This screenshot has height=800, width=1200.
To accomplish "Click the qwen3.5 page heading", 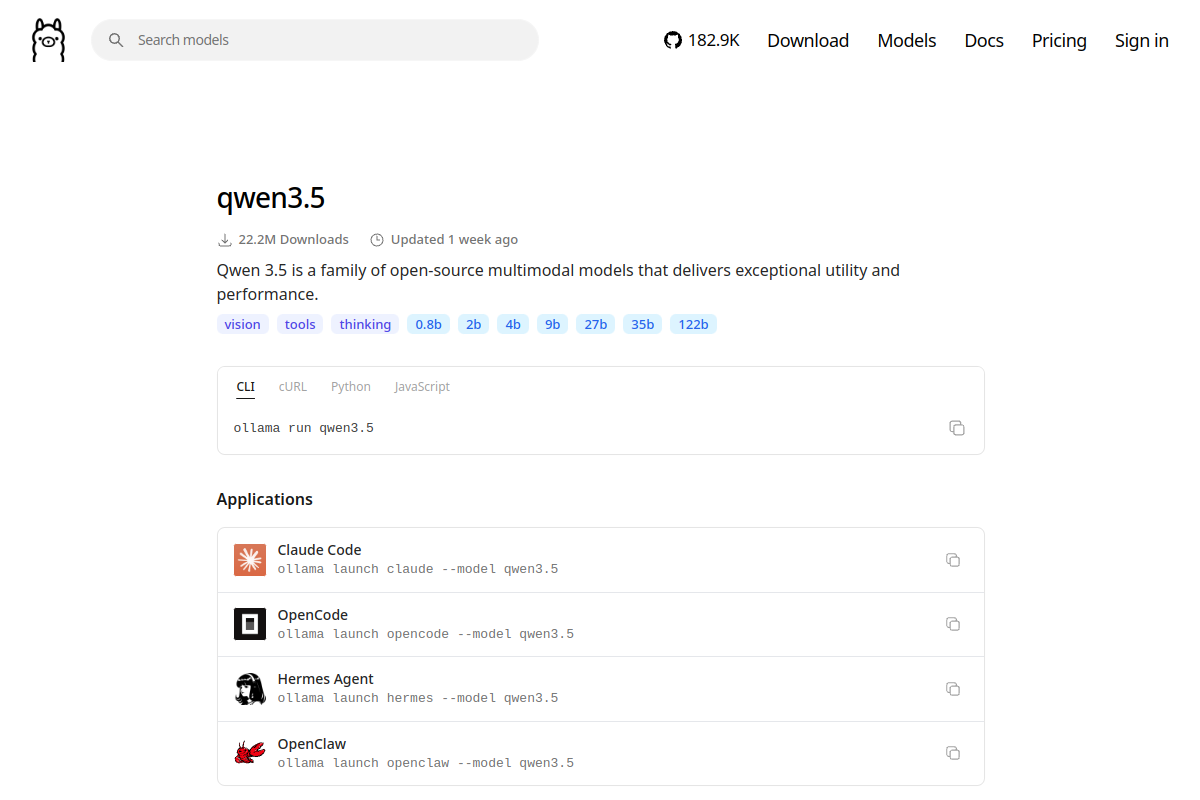I will [271, 198].
